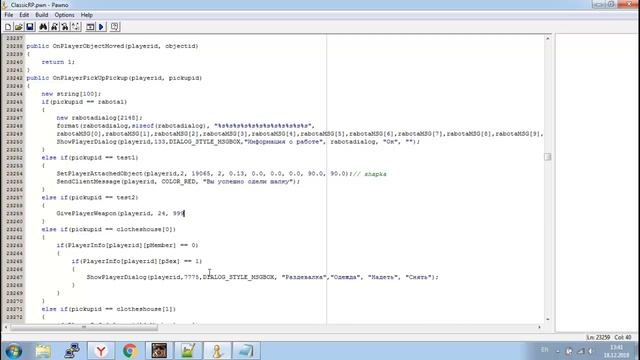Open the dark game thumbnail taskbar icon
Viewport: 640px width, 360px height.
[159, 351]
